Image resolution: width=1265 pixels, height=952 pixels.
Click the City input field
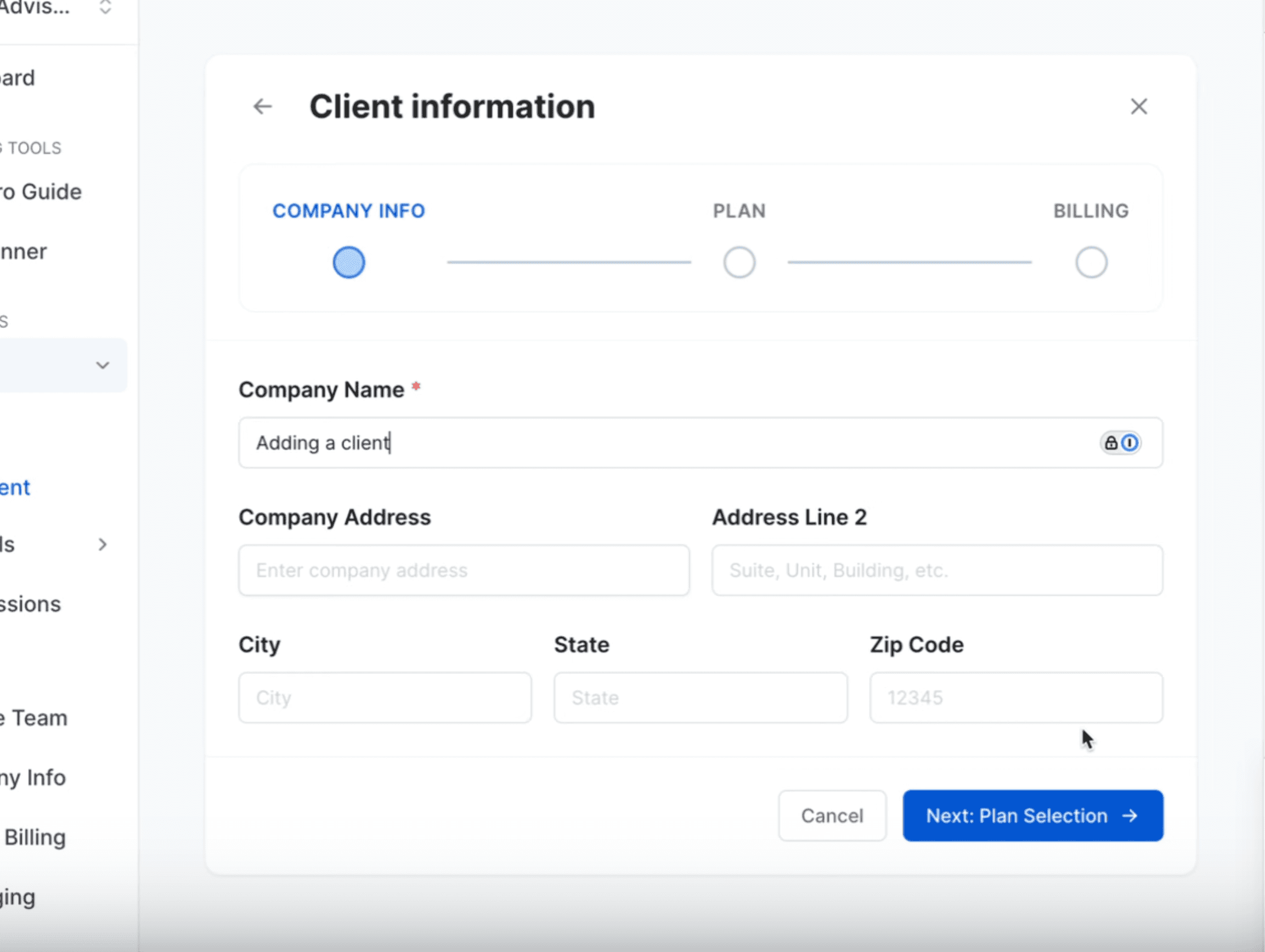point(385,698)
